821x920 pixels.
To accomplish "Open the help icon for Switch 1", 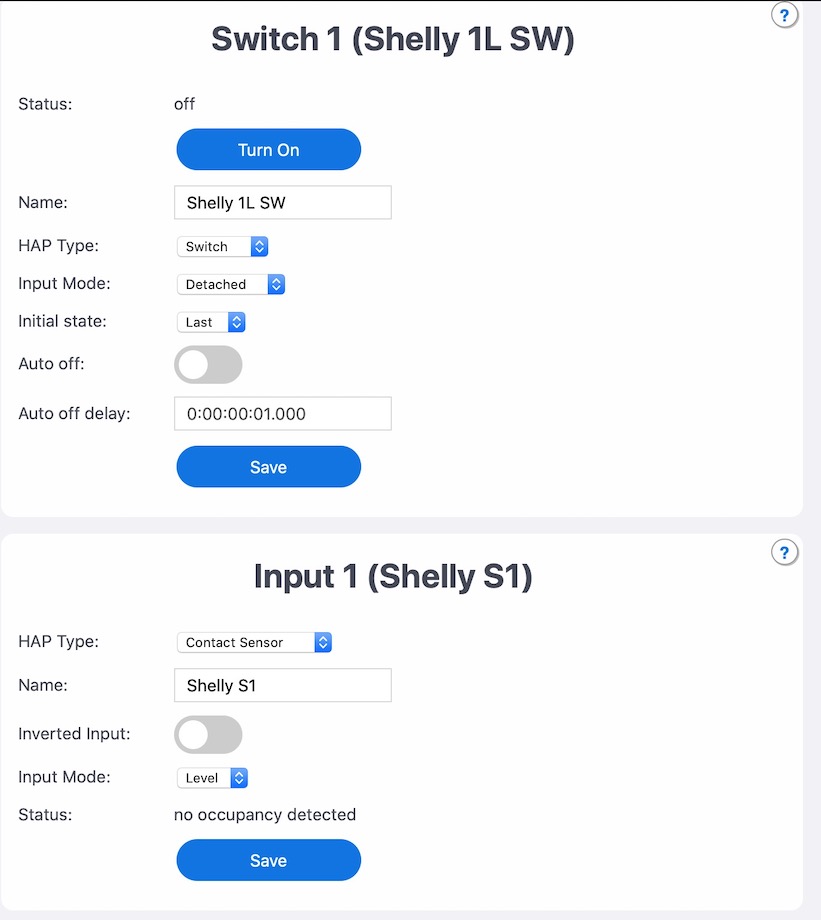I will (x=784, y=15).
